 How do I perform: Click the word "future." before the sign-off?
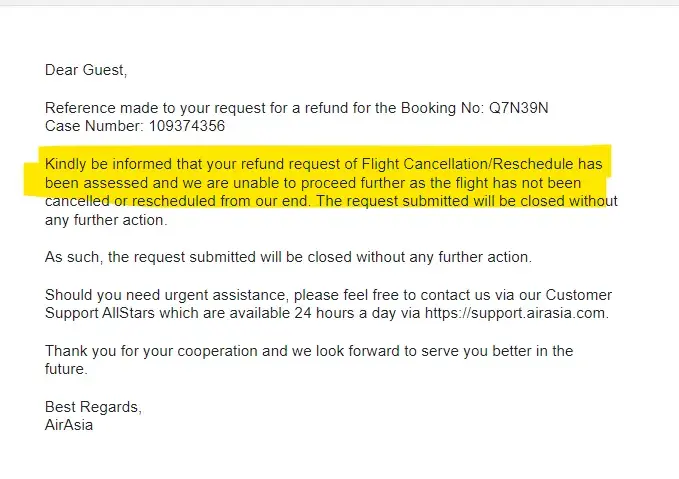pyautogui.click(x=66, y=369)
